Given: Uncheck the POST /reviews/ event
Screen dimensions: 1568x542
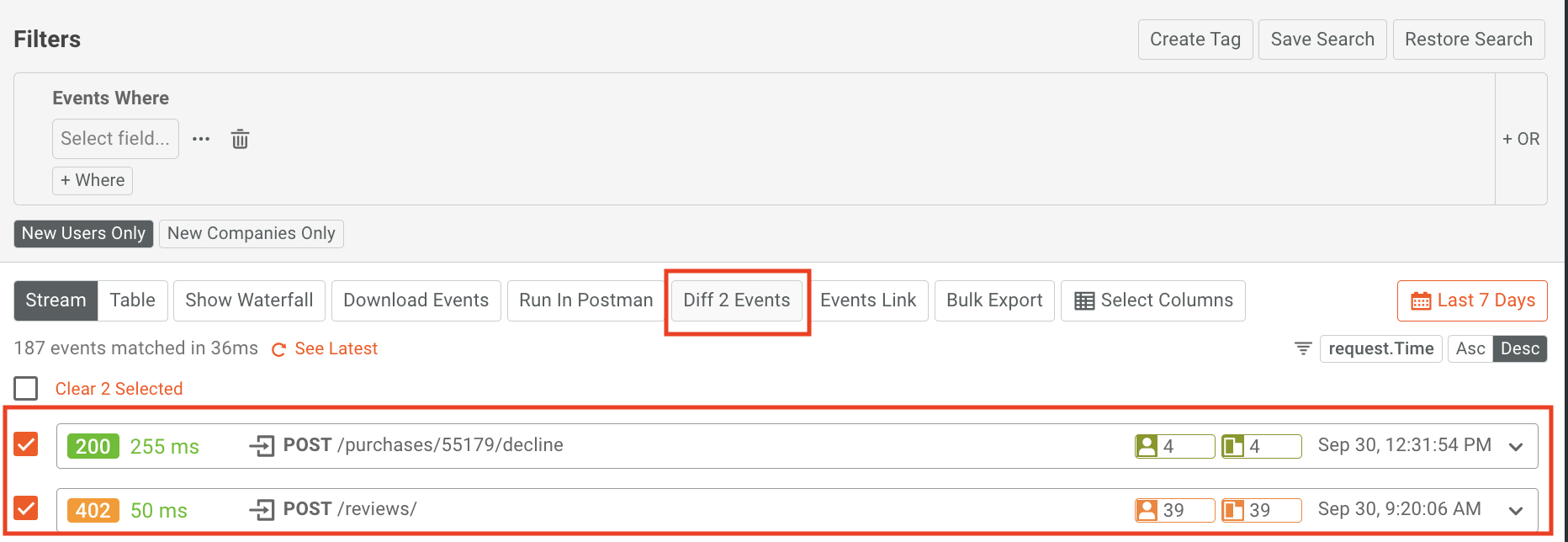Looking at the screenshot, I should 25,508.
